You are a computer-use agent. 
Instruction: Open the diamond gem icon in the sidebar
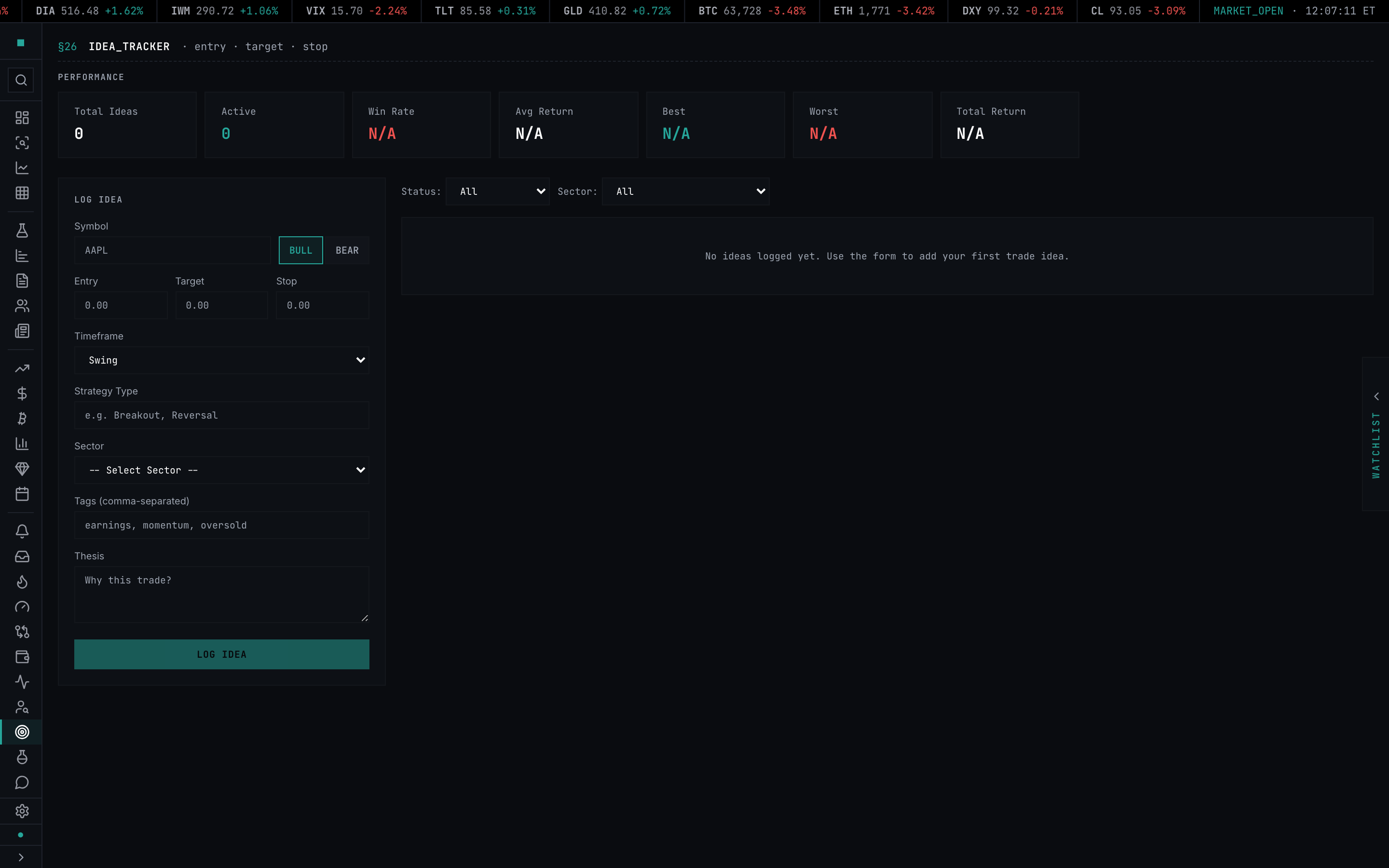pyautogui.click(x=22, y=469)
